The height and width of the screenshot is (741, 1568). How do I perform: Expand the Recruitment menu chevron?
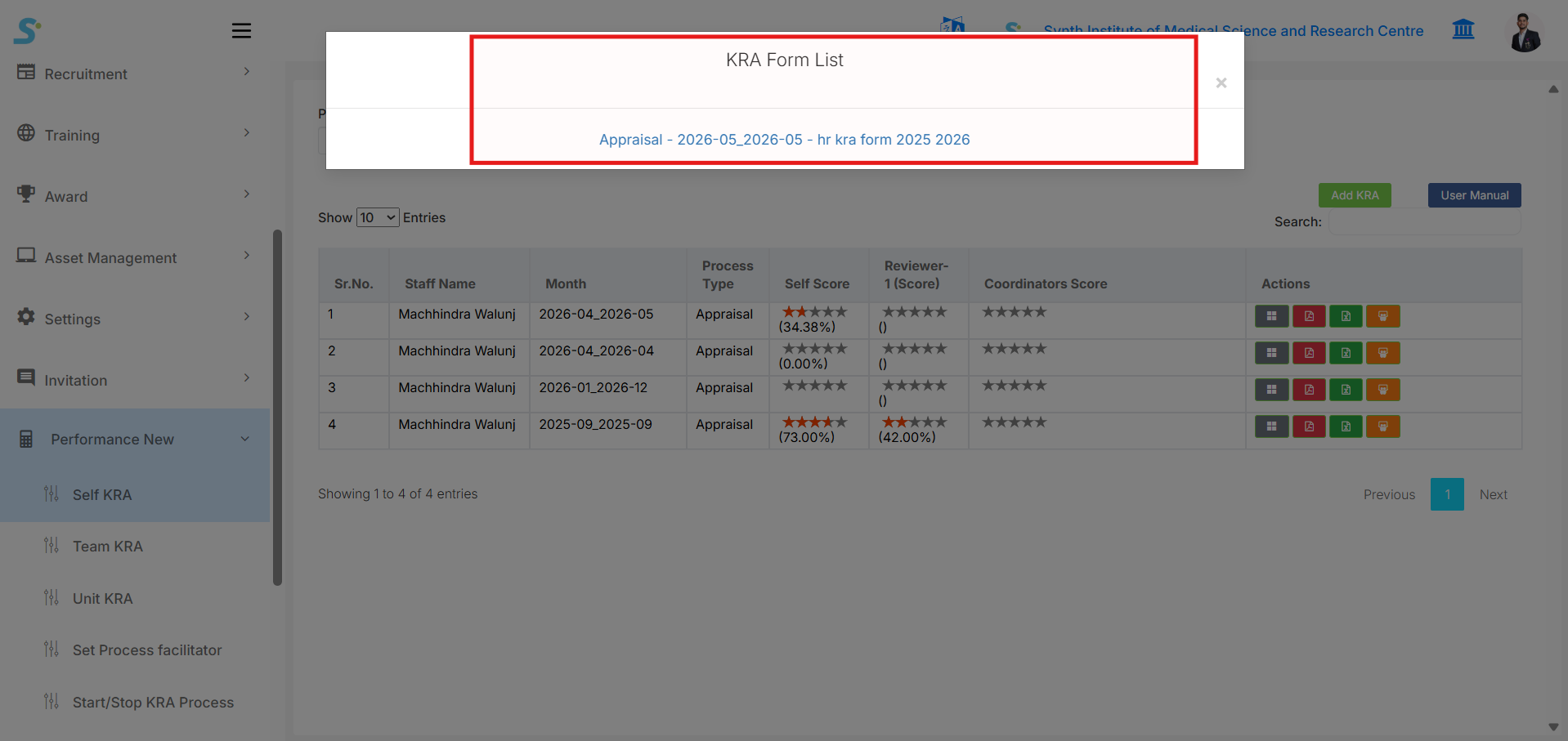pos(247,72)
